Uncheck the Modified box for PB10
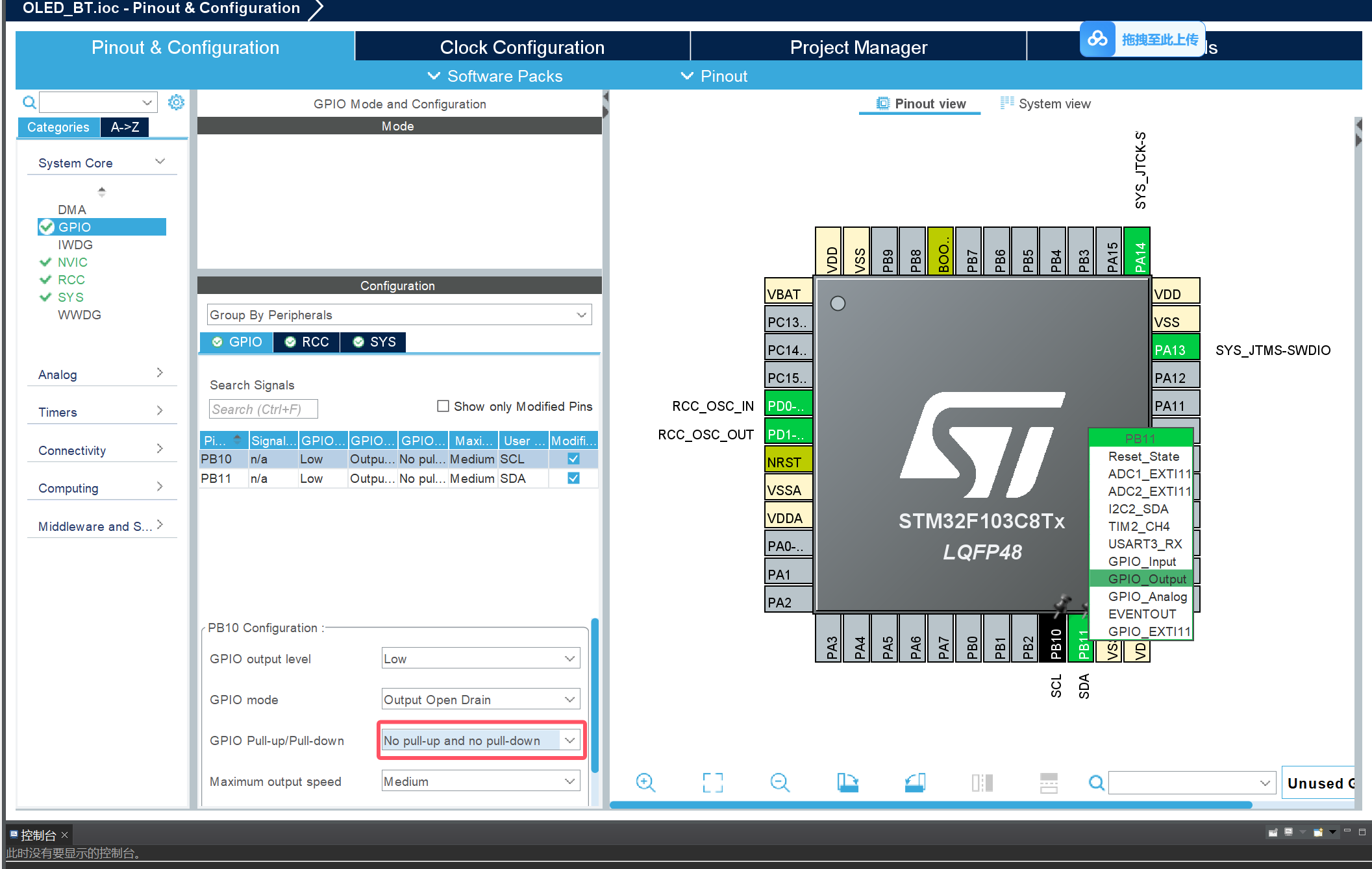Screen dimensions: 1372x869 573,459
